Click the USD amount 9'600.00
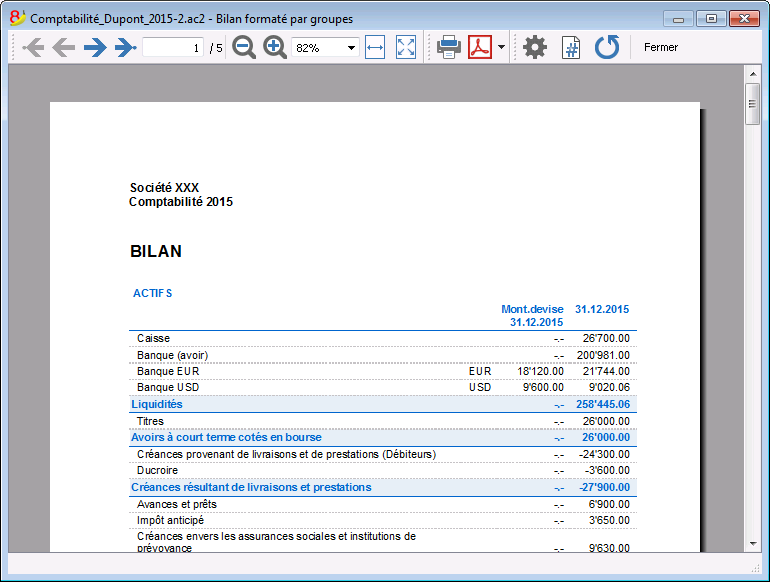 click(x=543, y=388)
